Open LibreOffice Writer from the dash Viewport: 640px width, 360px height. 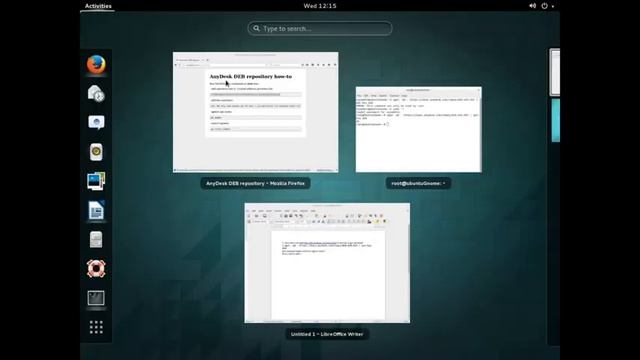point(96,210)
